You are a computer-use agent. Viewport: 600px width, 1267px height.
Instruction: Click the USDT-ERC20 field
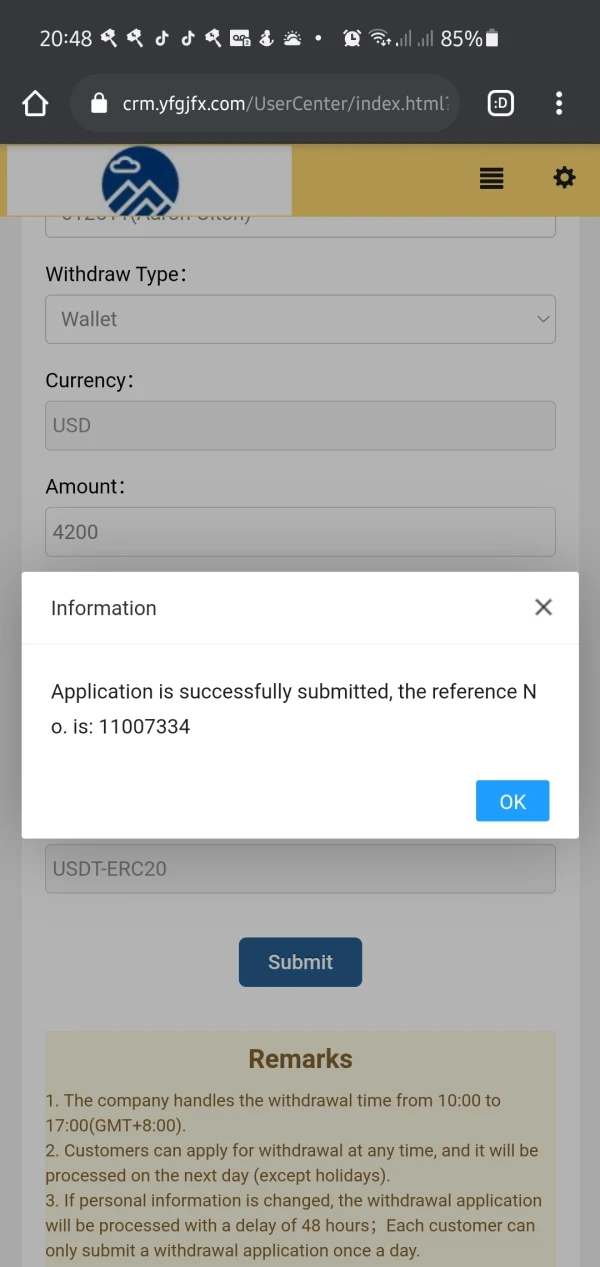pos(300,869)
